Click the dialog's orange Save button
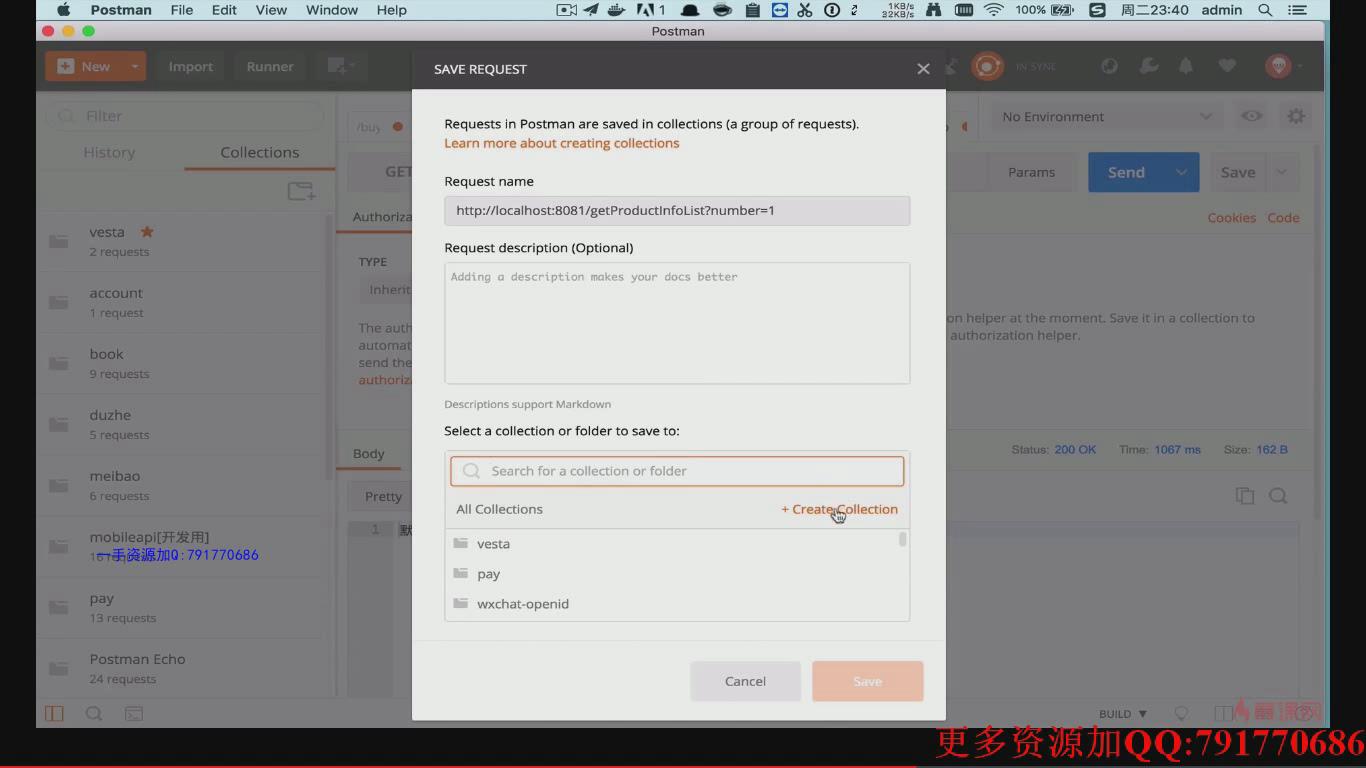1366x768 pixels. pos(867,681)
